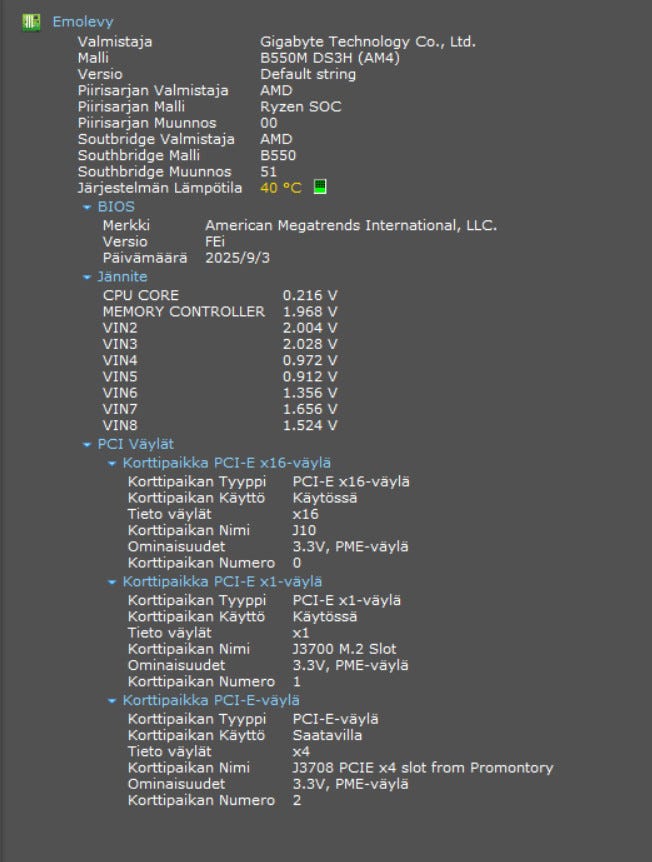Click the VIN6 value 1.356 V
652x862 pixels.
pyautogui.click(x=310, y=393)
